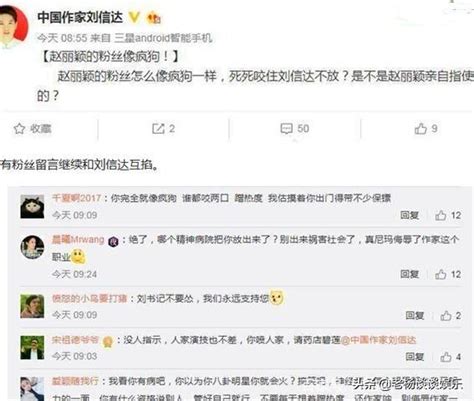The image size is (474, 401).
Task: Click the @中国作家刘信达 mention link
Action: (x=379, y=340)
